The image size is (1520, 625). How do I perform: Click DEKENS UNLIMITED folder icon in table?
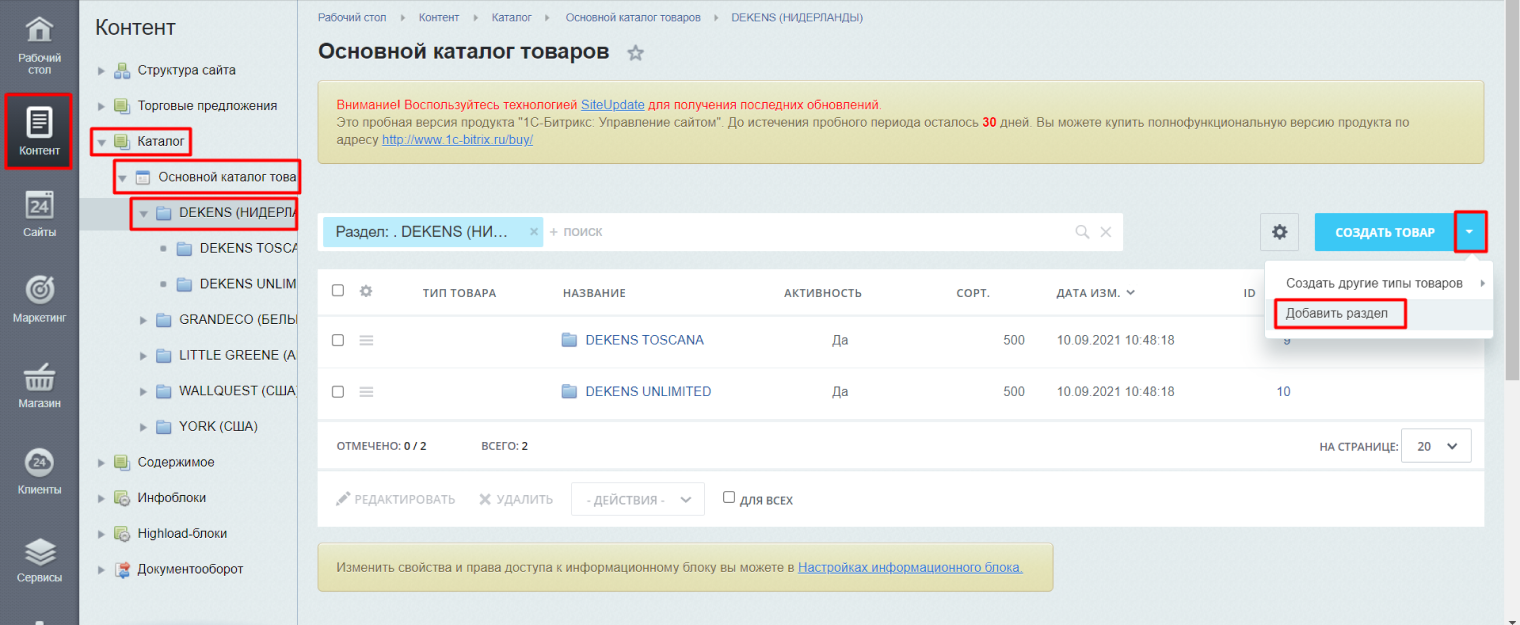[570, 392]
